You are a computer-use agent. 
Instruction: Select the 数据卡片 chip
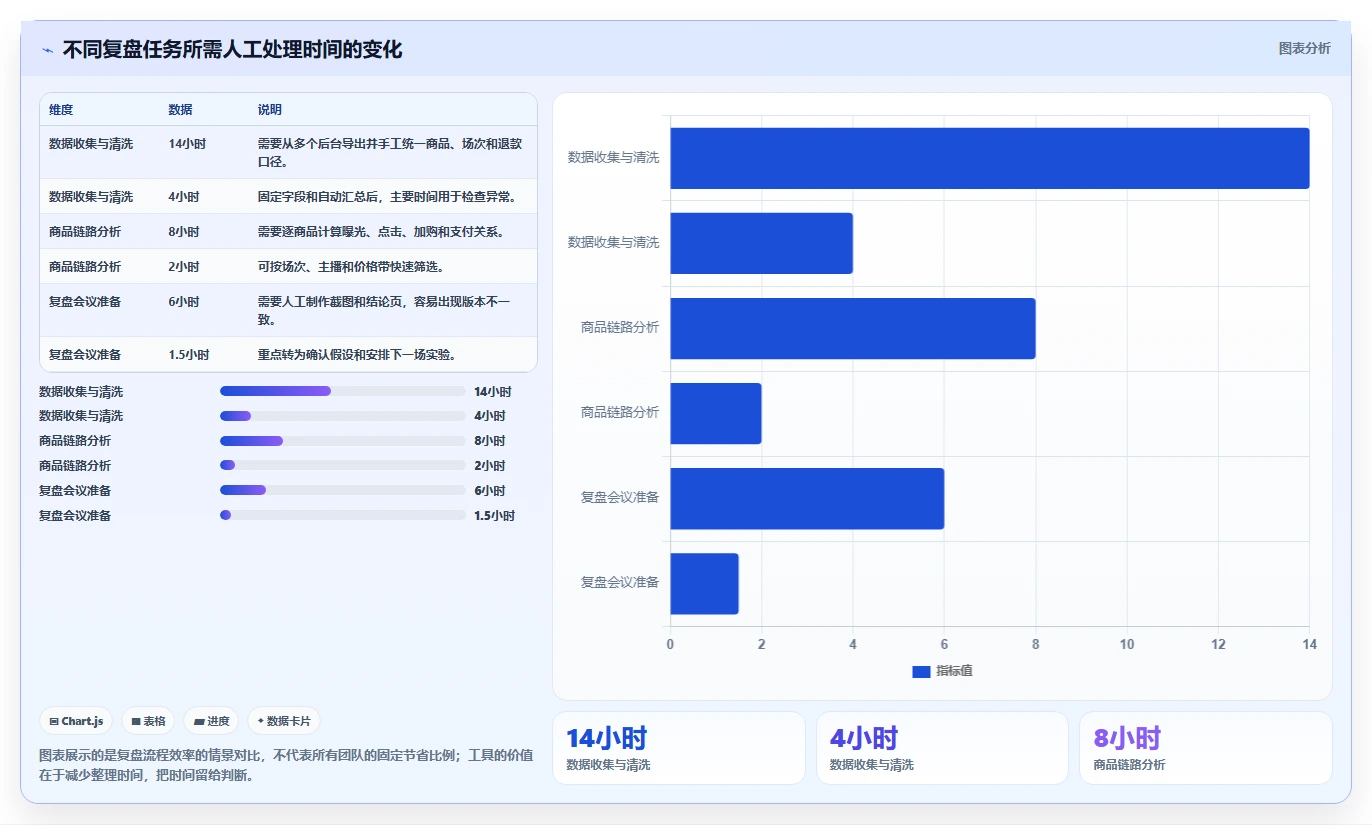click(x=284, y=721)
